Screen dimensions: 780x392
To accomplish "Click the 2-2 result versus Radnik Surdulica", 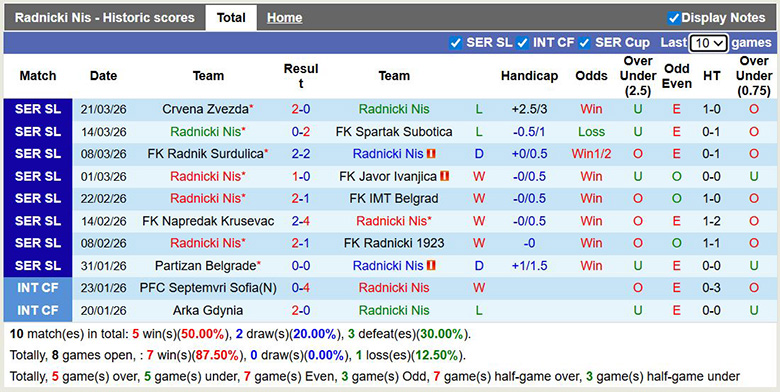I will (300, 154).
